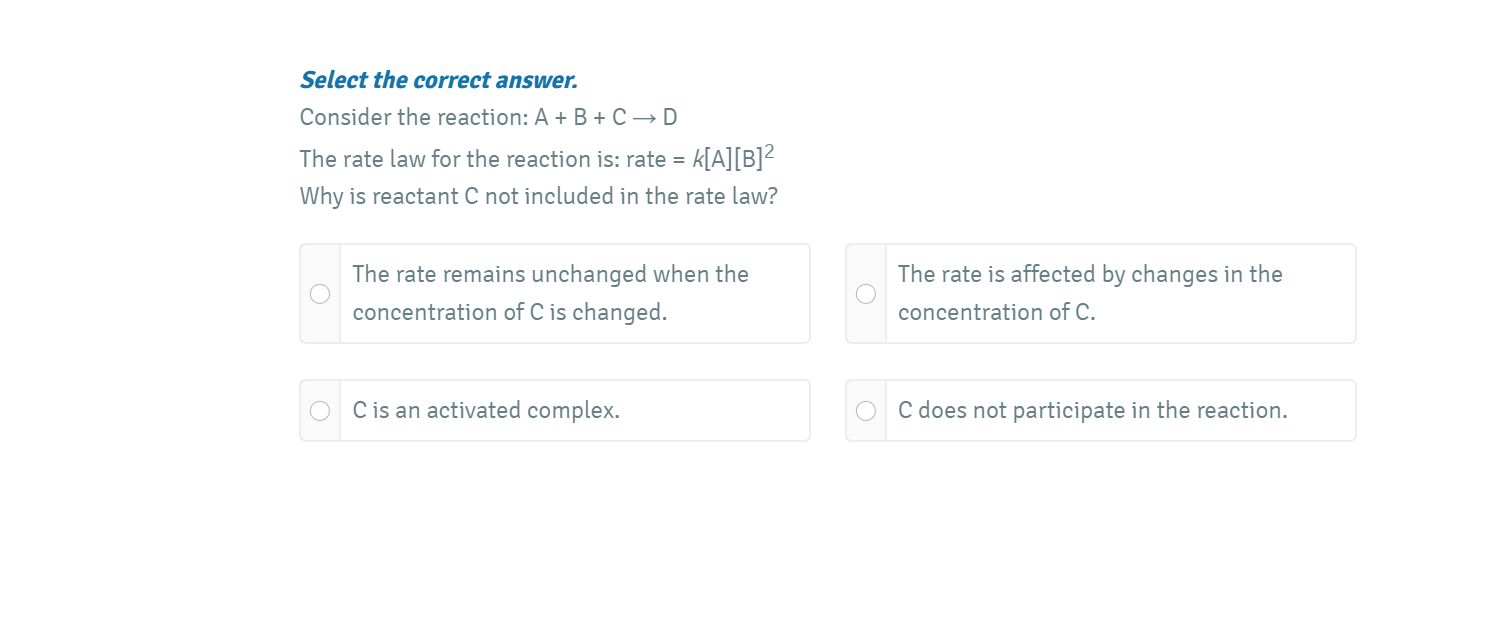This screenshot has width=1511, height=625.
Task: Click the arrow symbol in the reaction equation
Action: pos(645,117)
